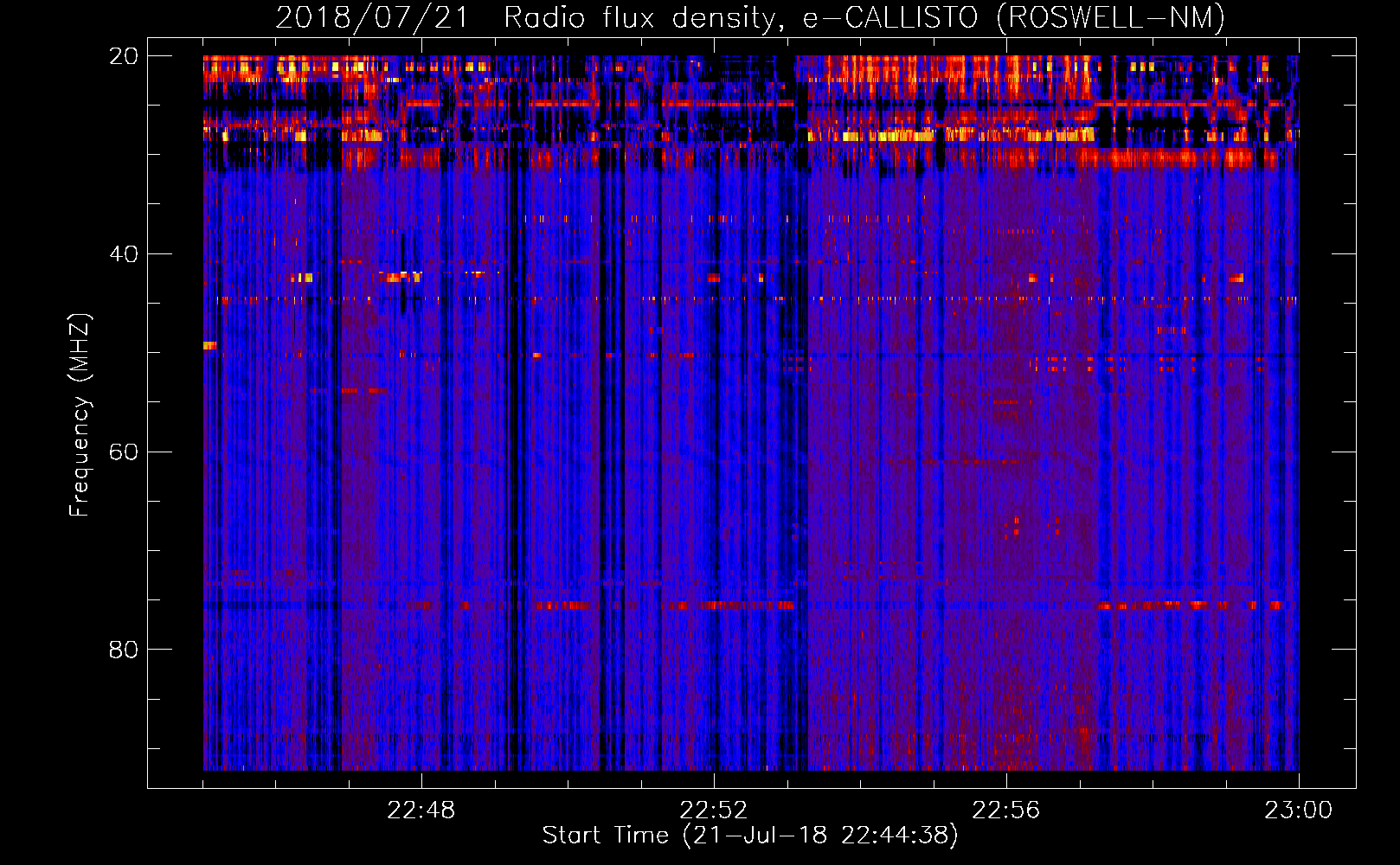1400x865 pixels.
Task: Click the plot title mentioning e-CALLISTO (ROSWELL-NM)
Action: coord(750,17)
